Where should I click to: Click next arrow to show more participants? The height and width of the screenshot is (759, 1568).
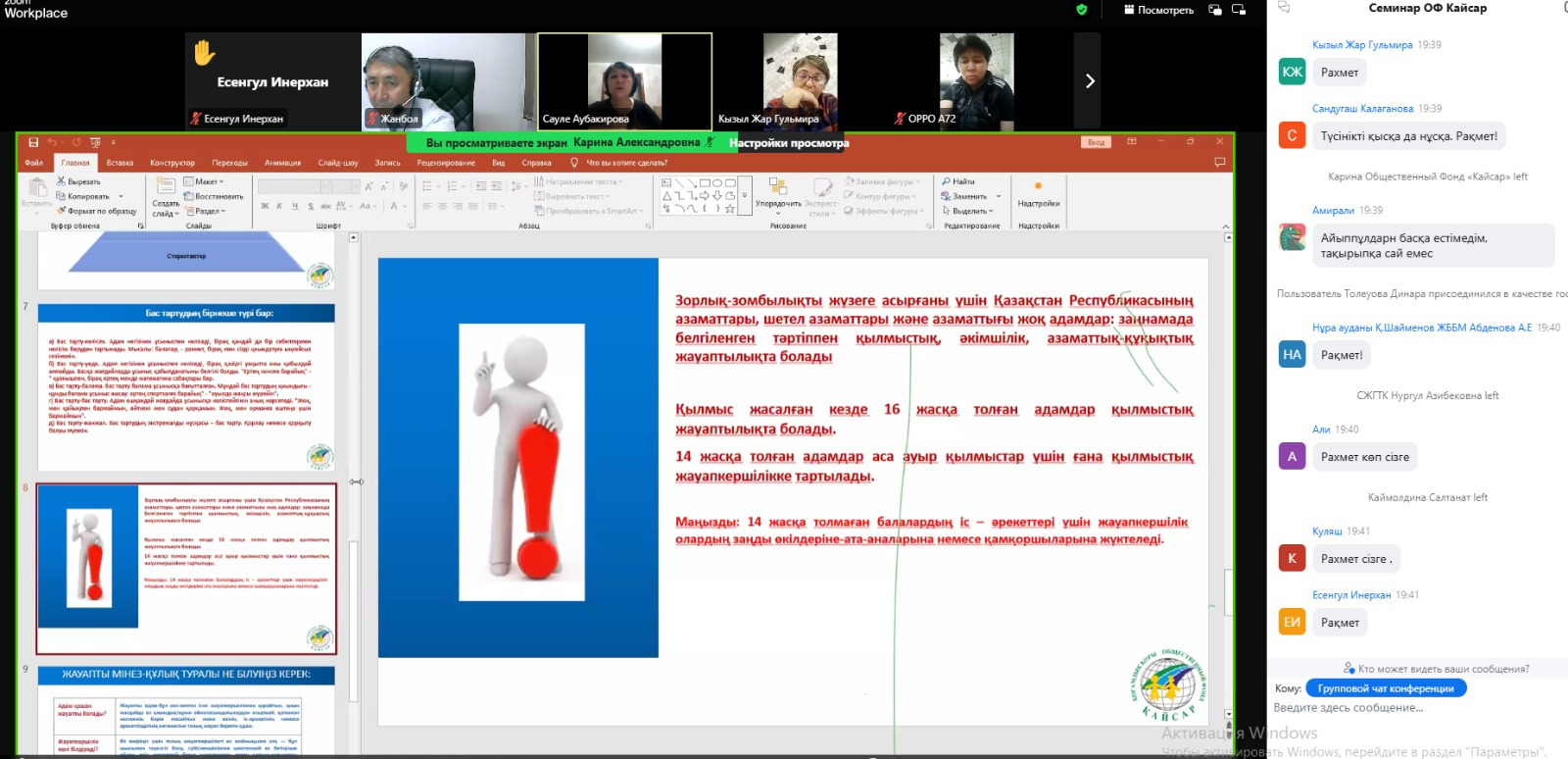point(1088,81)
